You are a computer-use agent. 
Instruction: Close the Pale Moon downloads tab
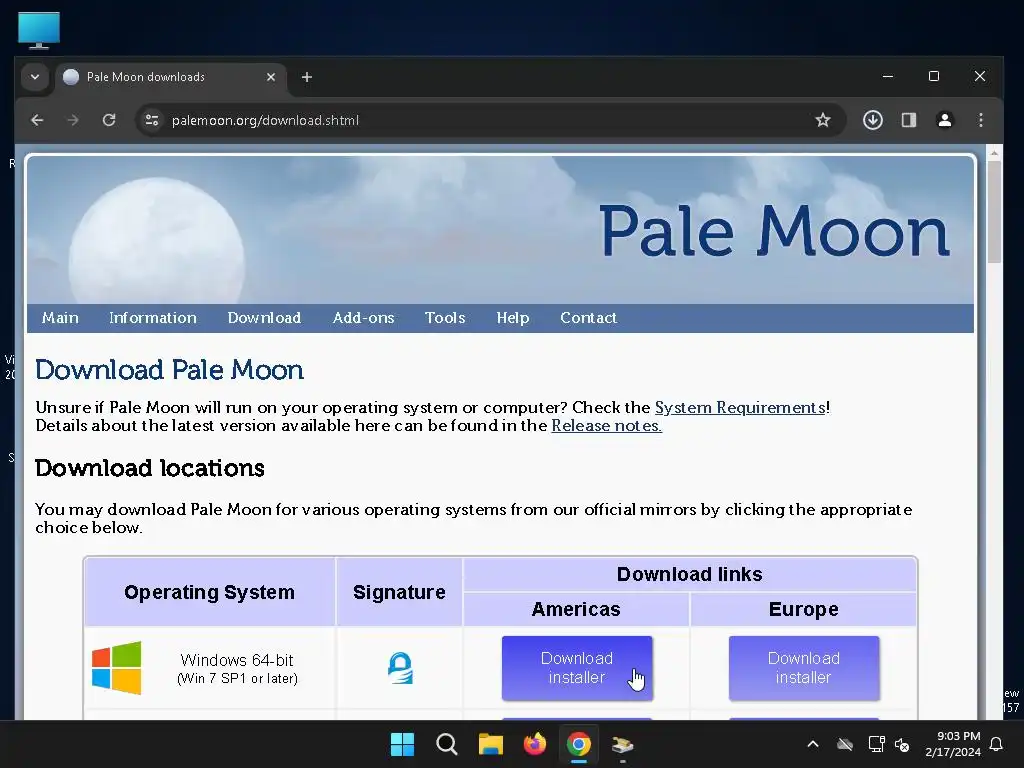point(271,77)
